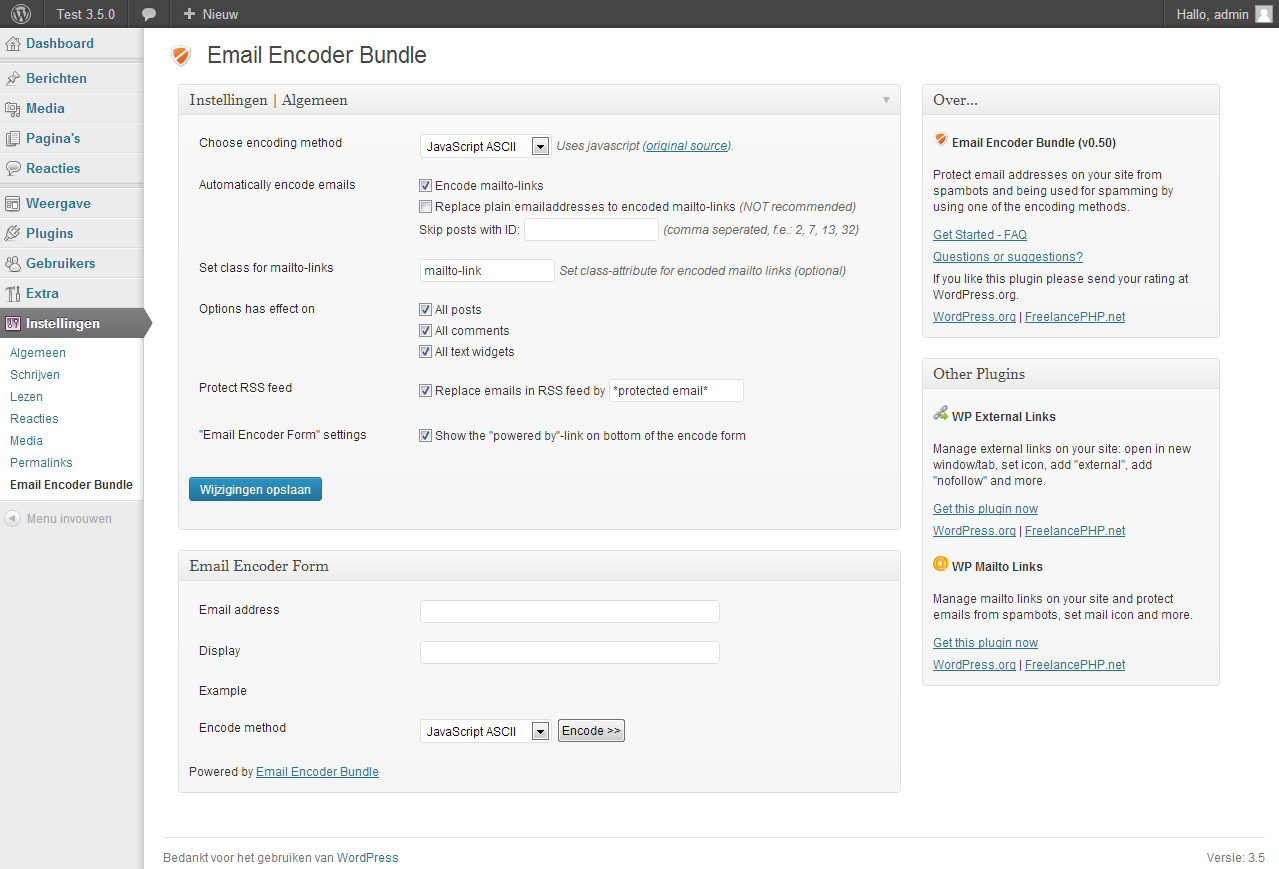Open WordPress.org link in Over panel
The width and height of the screenshot is (1279, 869).
click(x=974, y=317)
